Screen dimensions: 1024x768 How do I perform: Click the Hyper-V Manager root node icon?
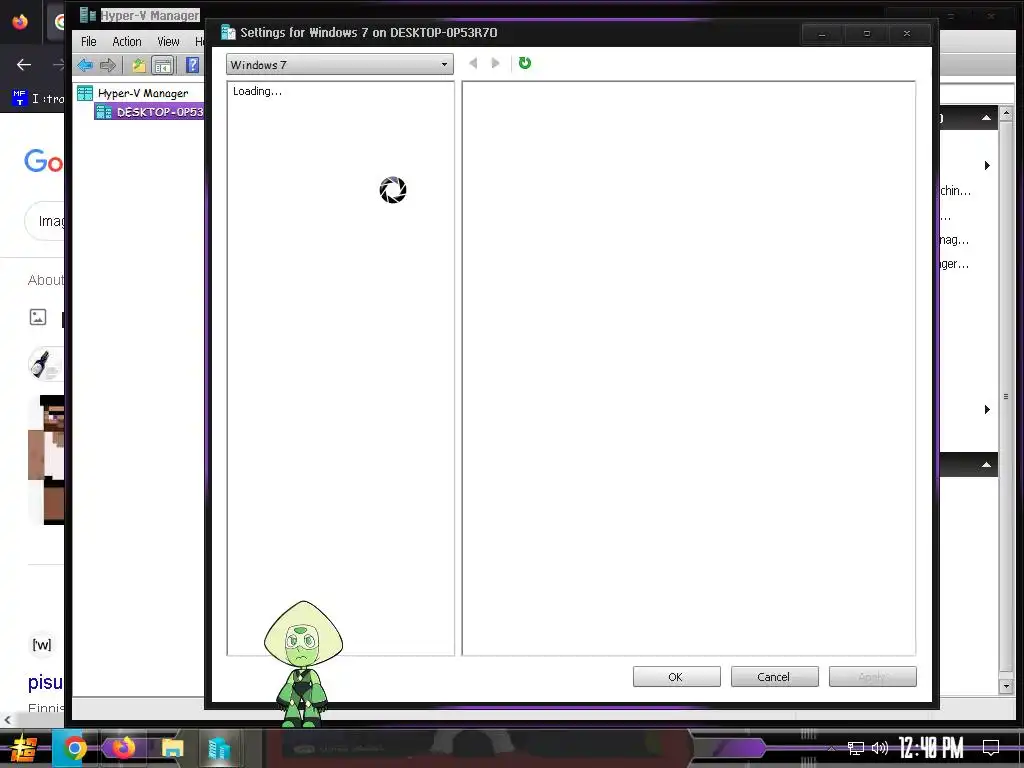coord(85,93)
